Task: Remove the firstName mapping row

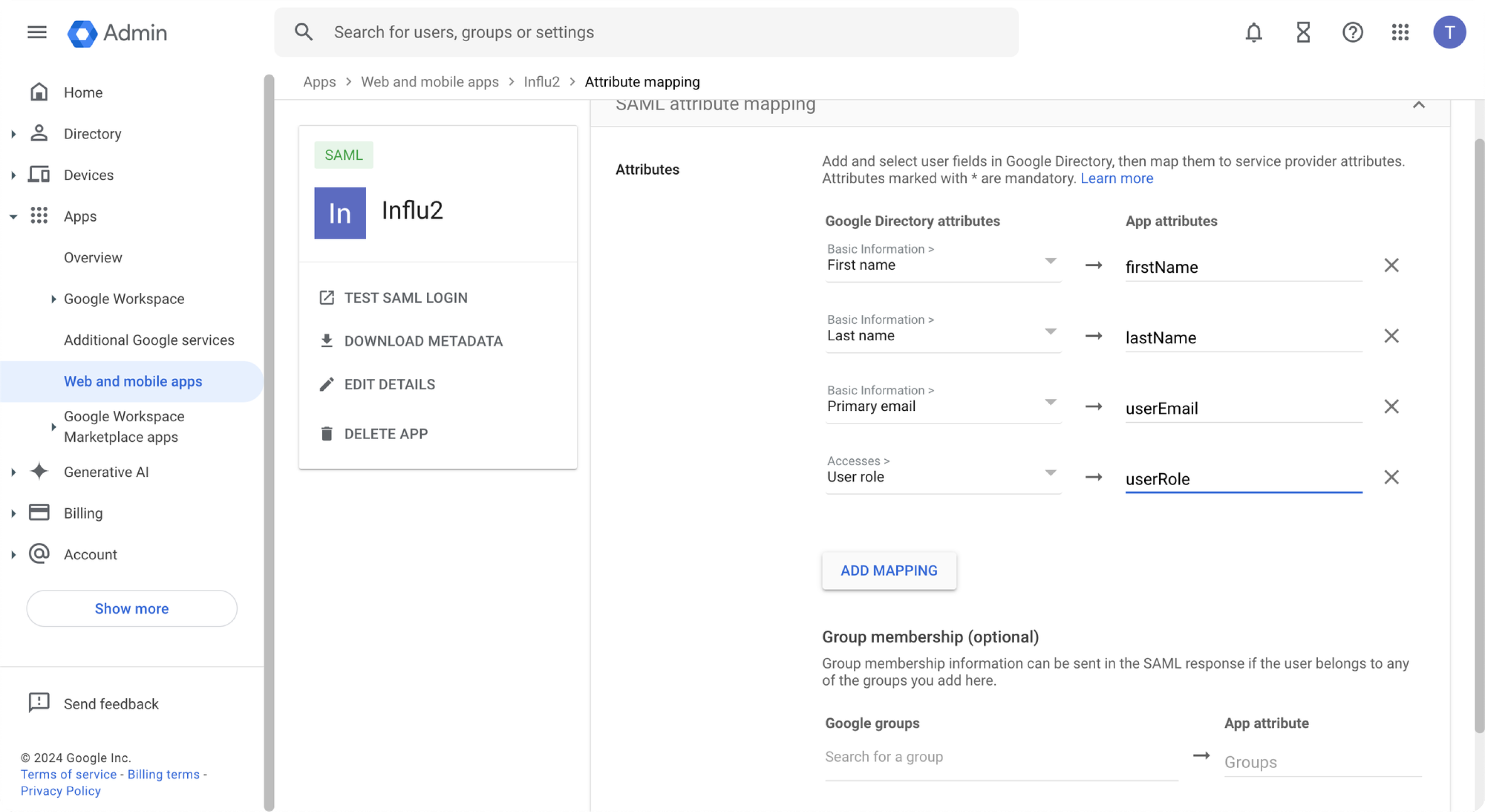Action: pos(1391,266)
